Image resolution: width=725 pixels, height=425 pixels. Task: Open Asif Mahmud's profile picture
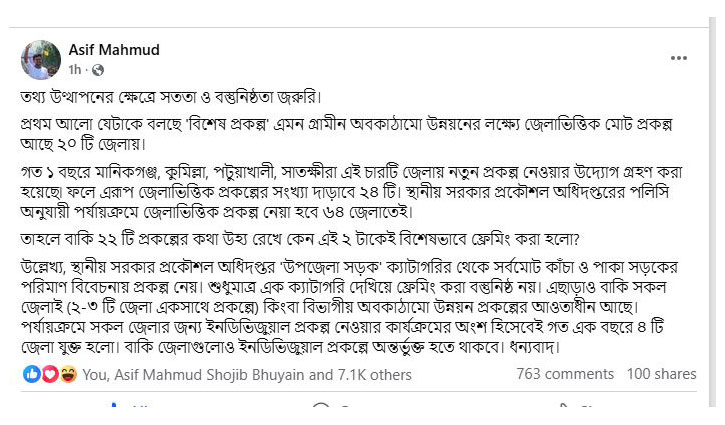(40, 59)
